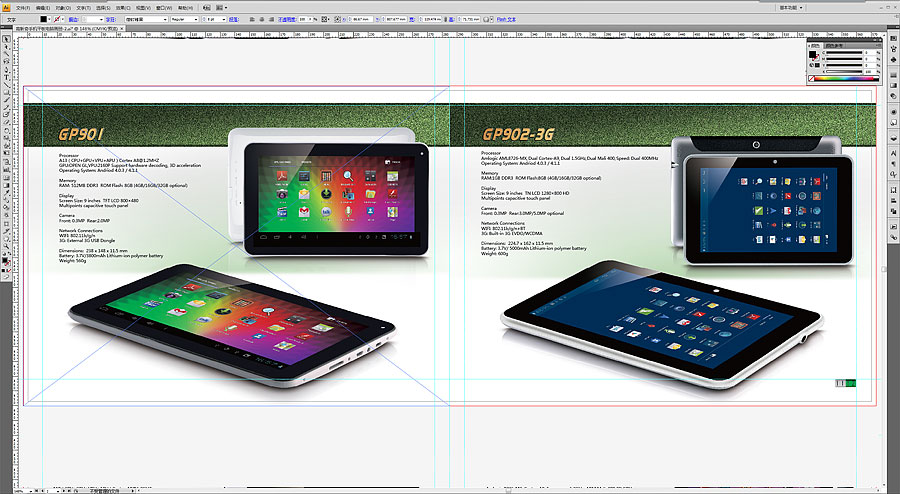This screenshot has height=494, width=900.
Task: Click the Flash 文本 link
Action: [507, 19]
